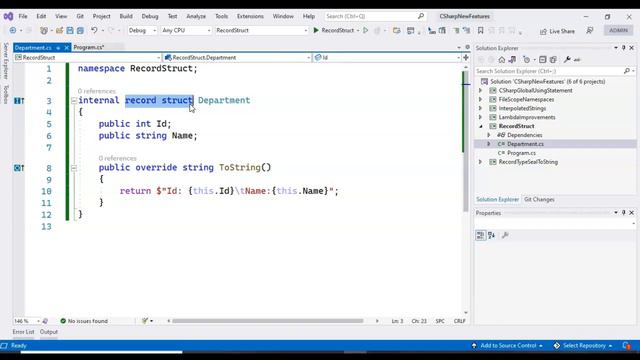The width and height of the screenshot is (640, 360).
Task: Expand the FileScopeNamespaces project node
Action: pyautogui.click(x=480, y=100)
